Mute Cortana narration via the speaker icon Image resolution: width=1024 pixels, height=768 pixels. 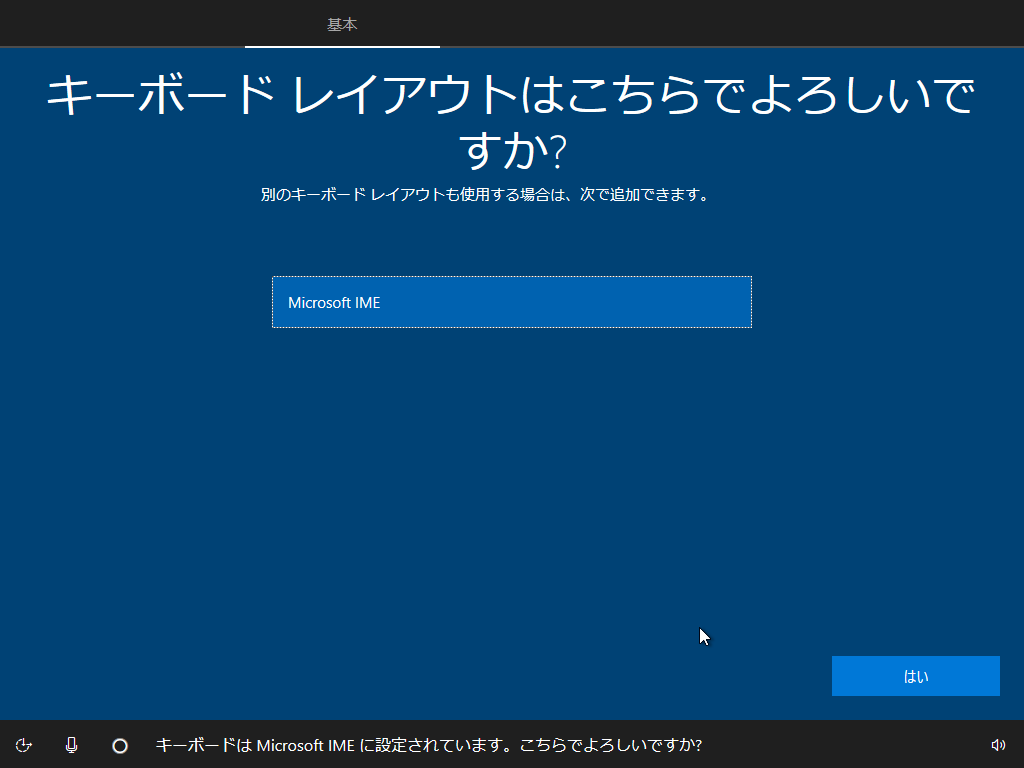pyautogui.click(x=998, y=745)
